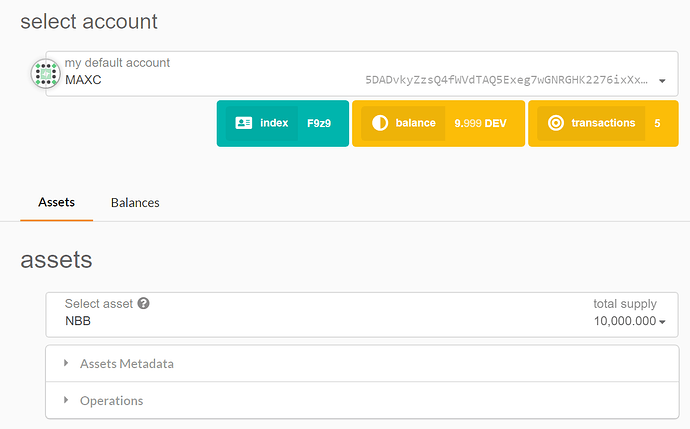Expand the Operations section
690x429 pixels.
tap(111, 401)
